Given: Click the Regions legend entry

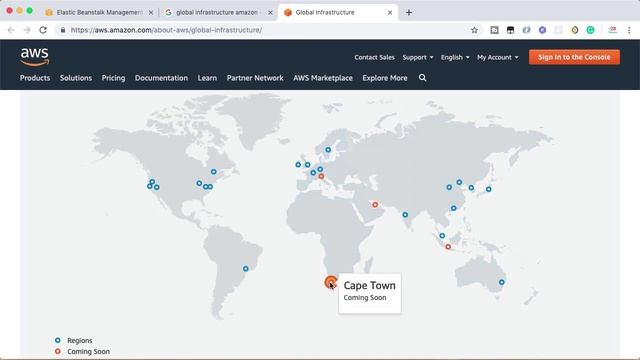Looking at the screenshot, I should [x=73, y=340].
